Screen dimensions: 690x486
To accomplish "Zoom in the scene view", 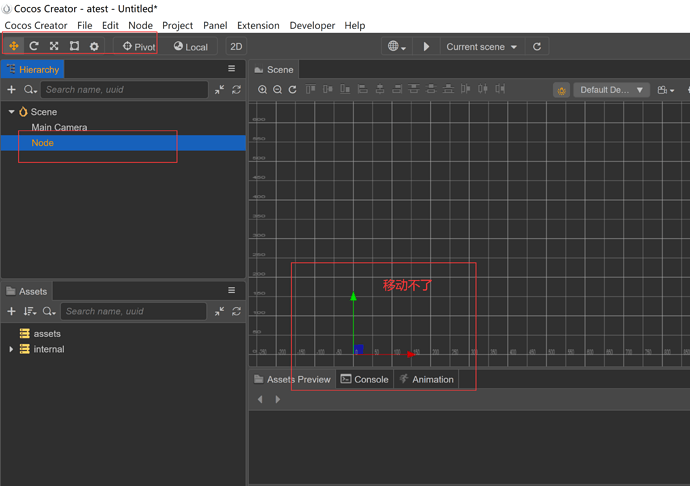I will (262, 89).
